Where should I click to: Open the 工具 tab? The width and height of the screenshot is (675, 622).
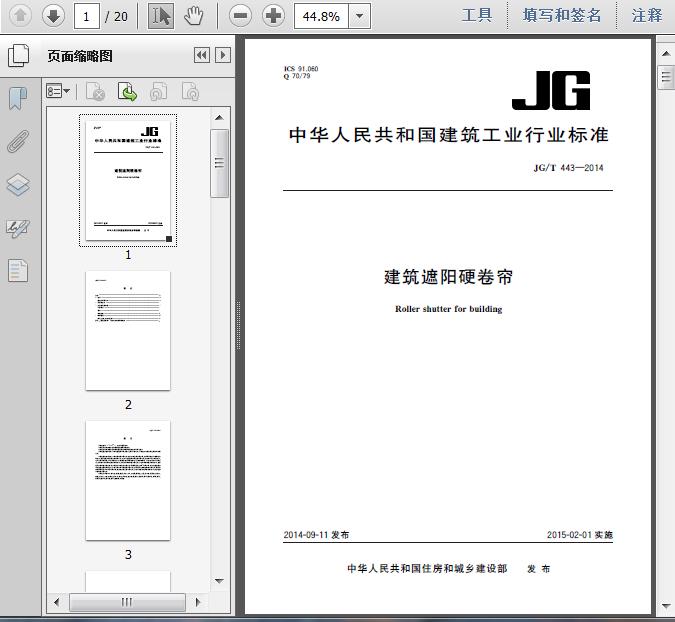tap(477, 15)
